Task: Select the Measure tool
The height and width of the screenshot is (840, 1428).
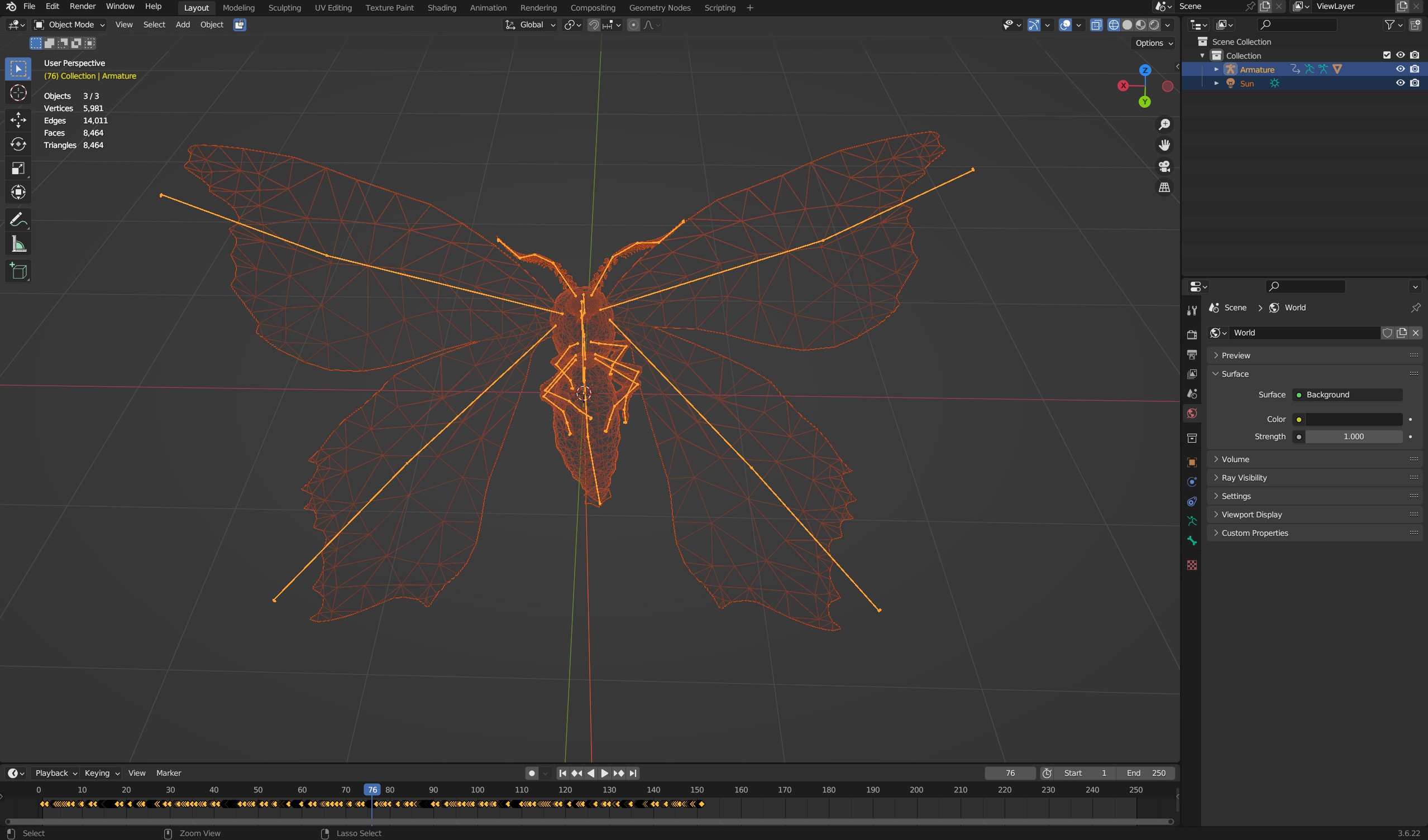Action: (18, 244)
